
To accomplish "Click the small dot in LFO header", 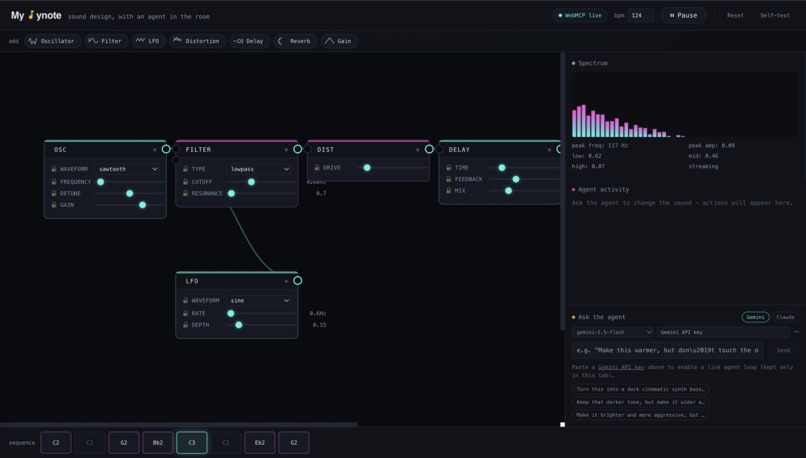I will pos(286,281).
